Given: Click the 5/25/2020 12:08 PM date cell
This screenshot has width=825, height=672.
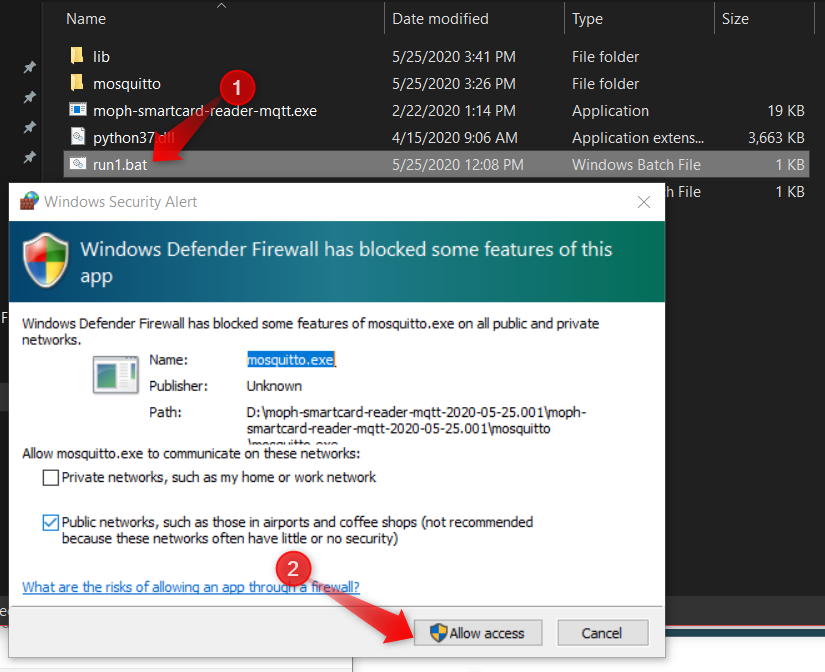Looking at the screenshot, I should pyautogui.click(x=458, y=165).
